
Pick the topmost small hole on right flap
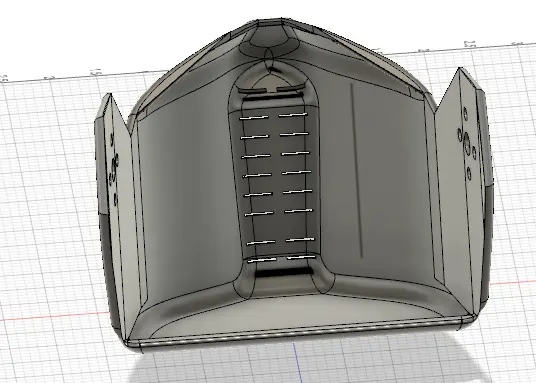point(465,114)
